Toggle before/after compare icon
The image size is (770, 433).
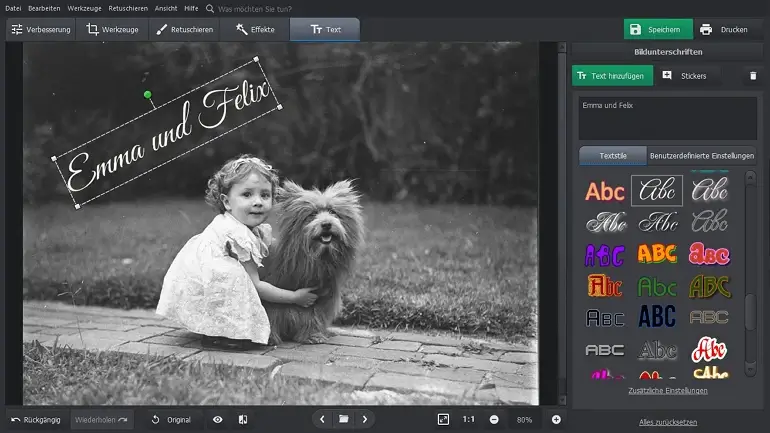pos(243,420)
